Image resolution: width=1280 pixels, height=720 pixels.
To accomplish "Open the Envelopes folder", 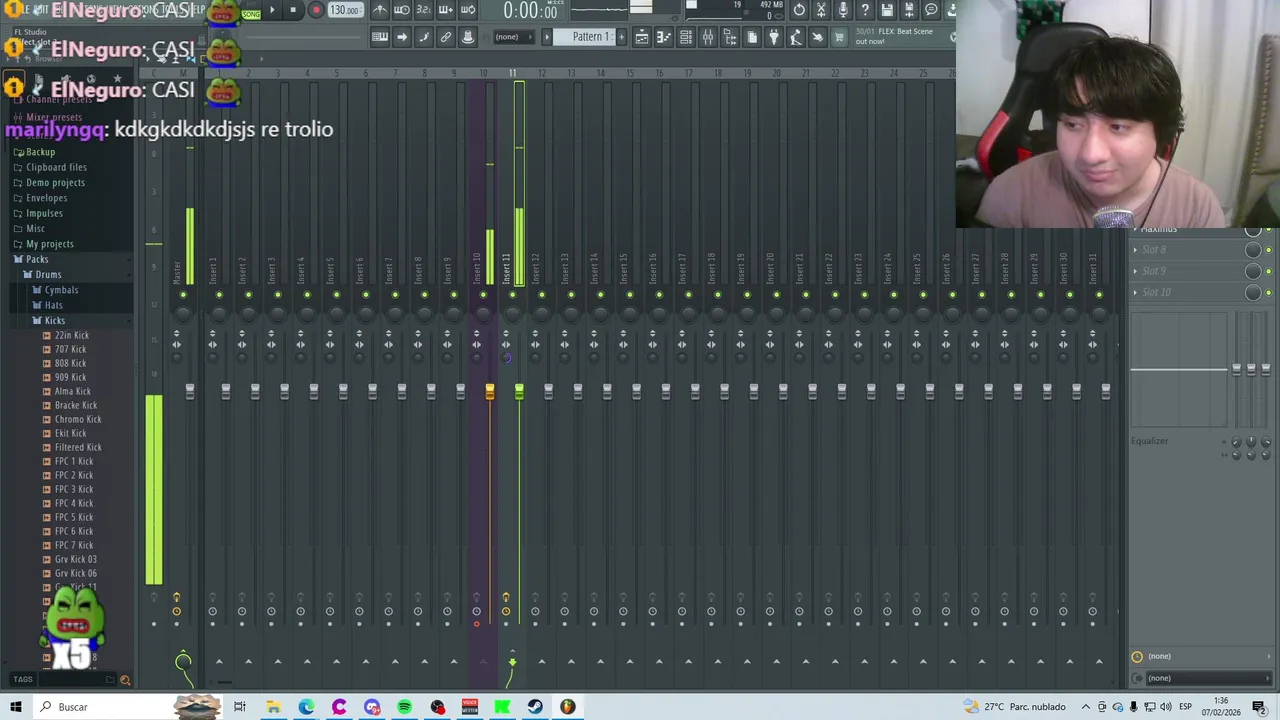I will point(46,198).
